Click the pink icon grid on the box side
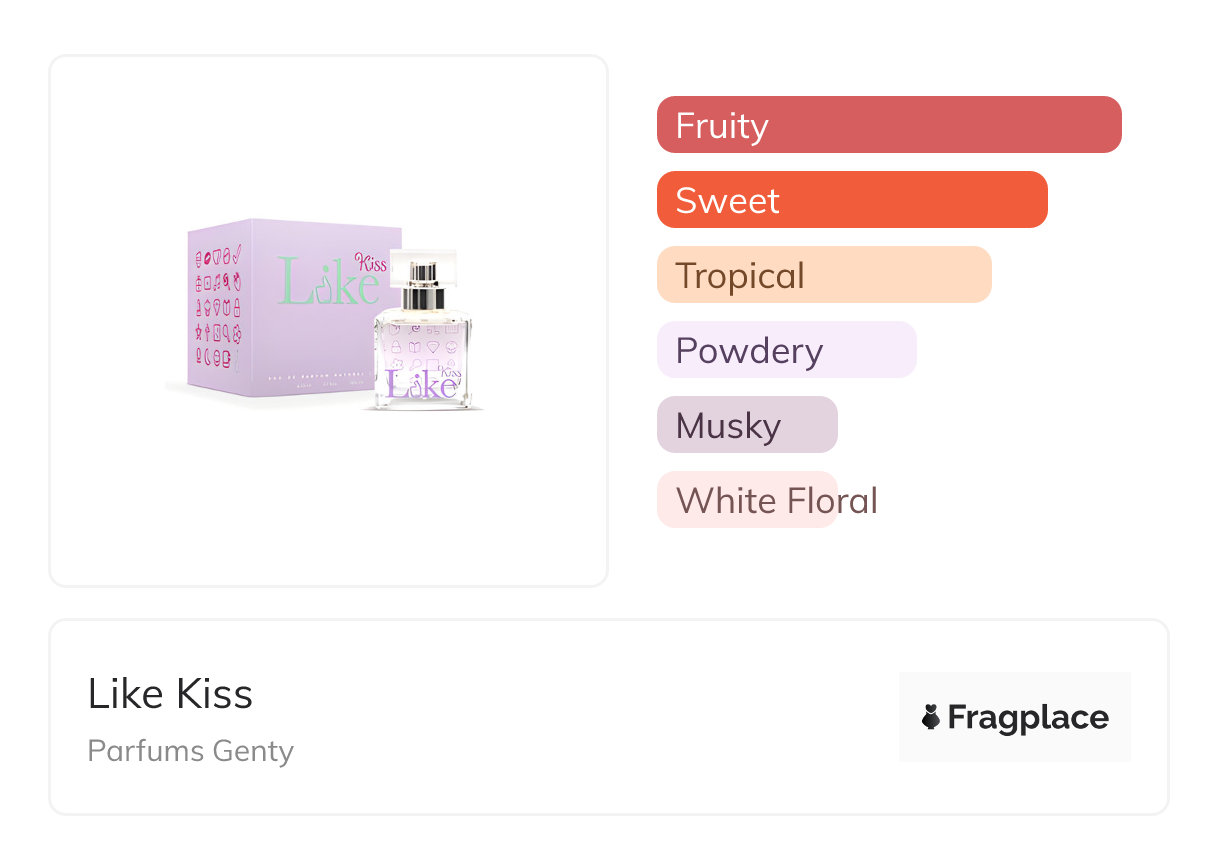The width and height of the screenshot is (1218, 864). click(218, 303)
